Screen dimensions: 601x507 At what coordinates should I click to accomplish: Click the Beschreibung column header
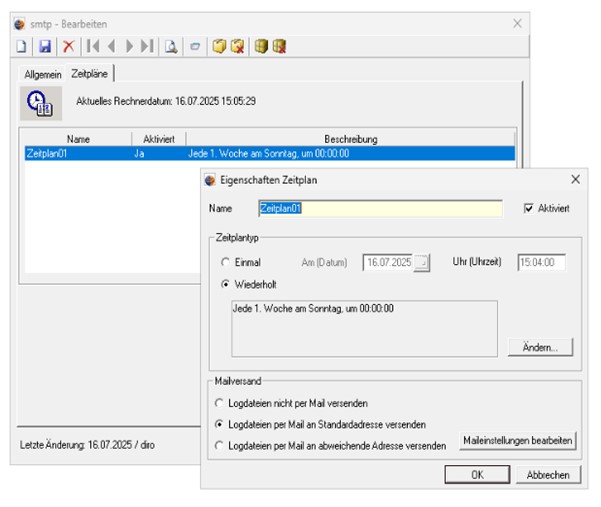click(x=351, y=139)
